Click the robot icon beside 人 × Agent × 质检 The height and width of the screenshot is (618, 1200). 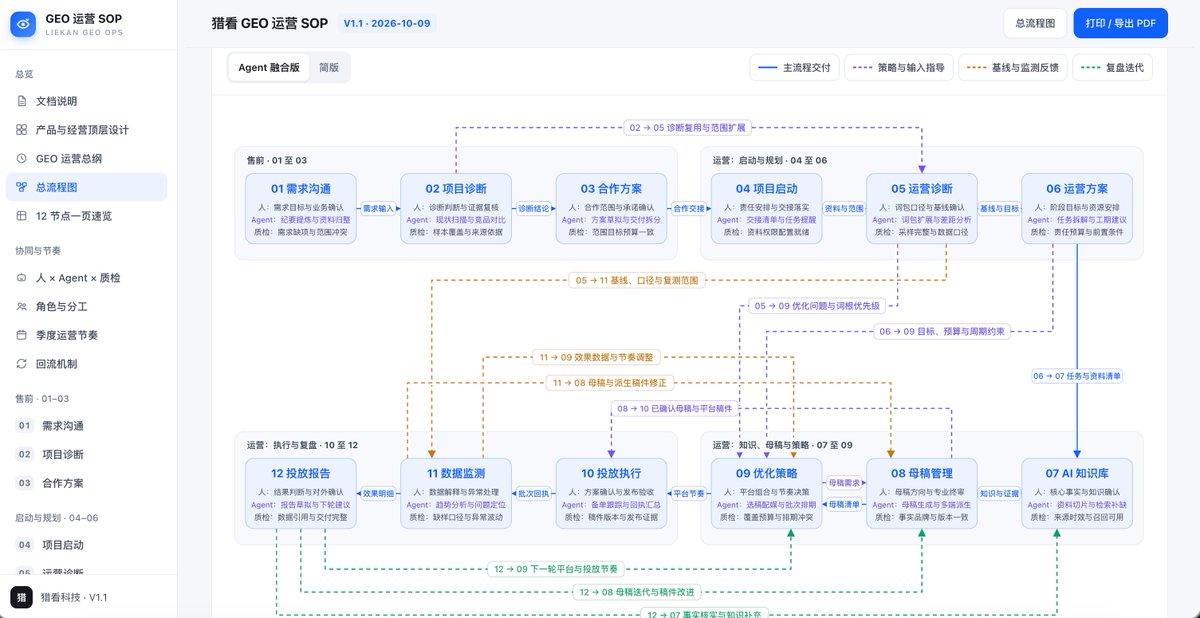click(x=22, y=278)
